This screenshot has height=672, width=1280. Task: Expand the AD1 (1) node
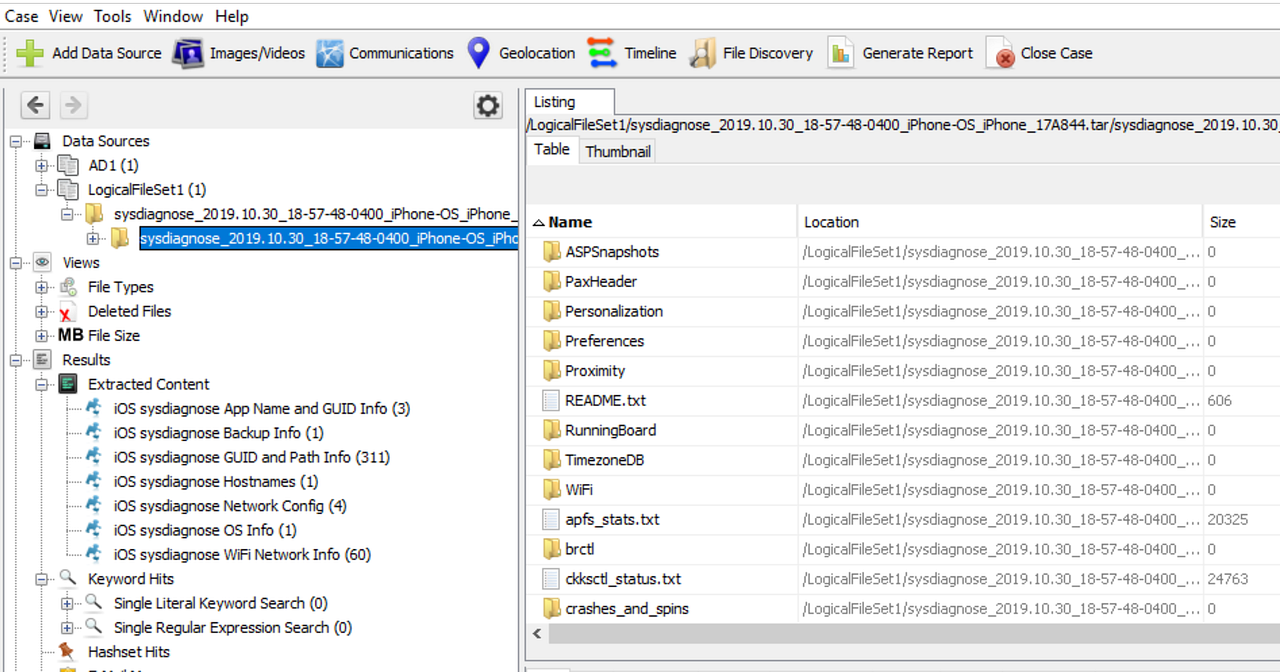click(x=41, y=165)
